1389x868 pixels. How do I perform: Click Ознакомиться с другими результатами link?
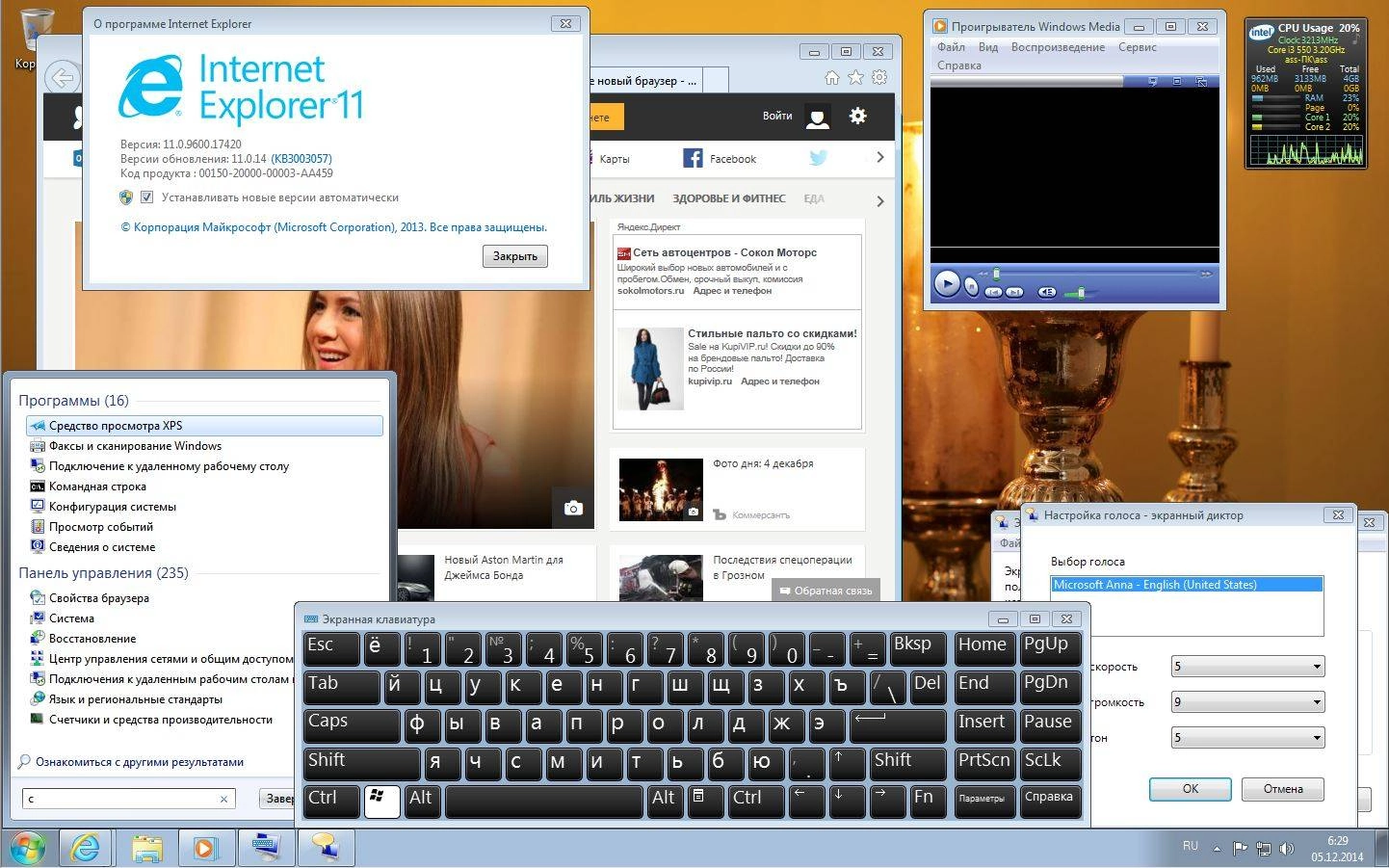(x=140, y=762)
